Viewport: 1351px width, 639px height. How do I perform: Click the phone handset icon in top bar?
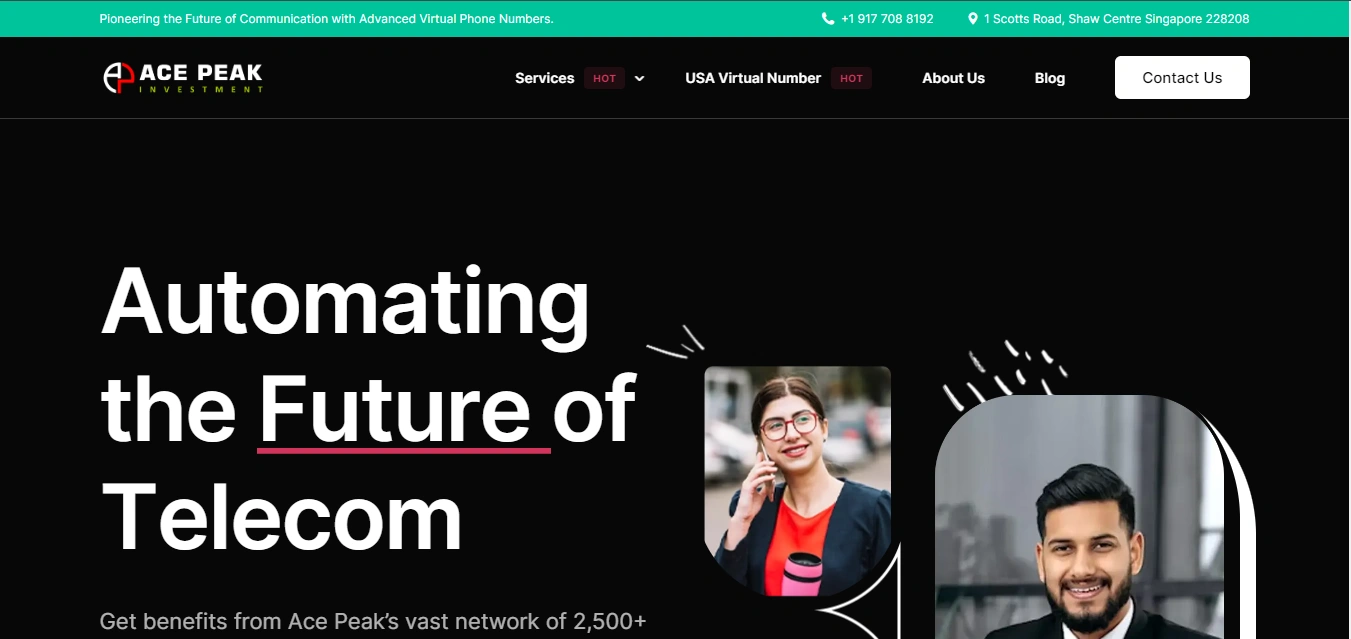coord(828,19)
